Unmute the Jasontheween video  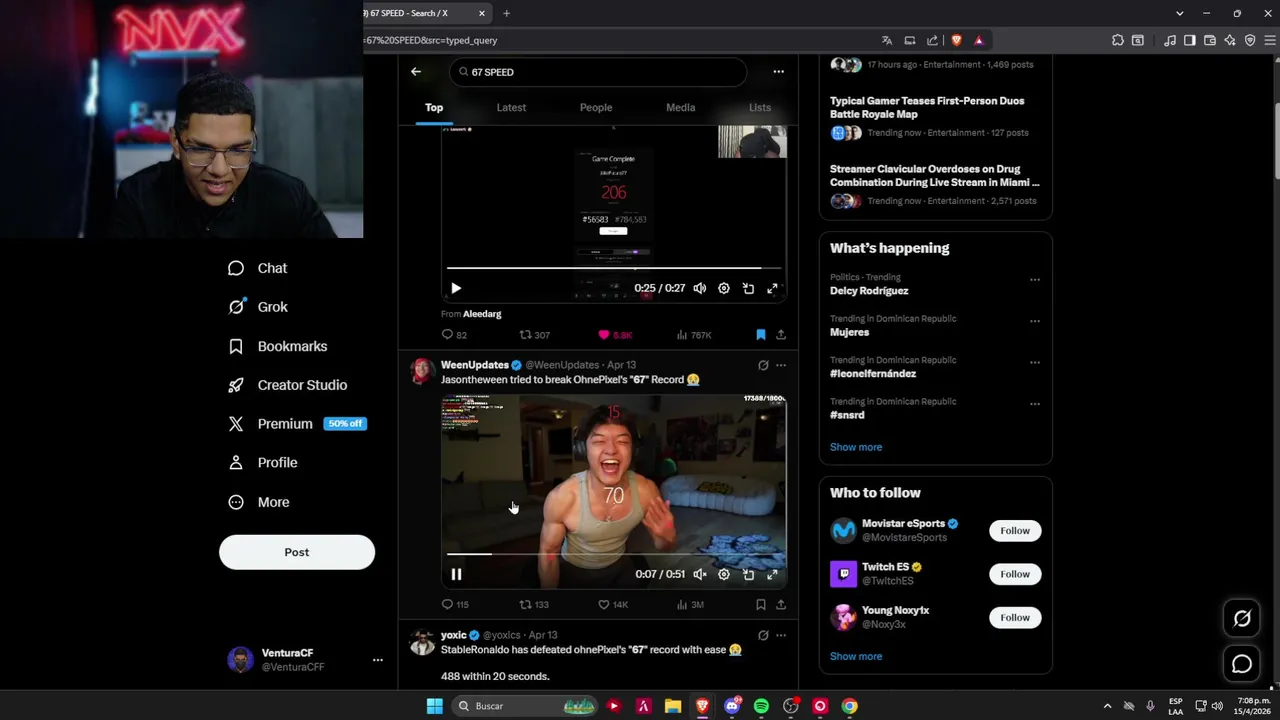pos(700,574)
